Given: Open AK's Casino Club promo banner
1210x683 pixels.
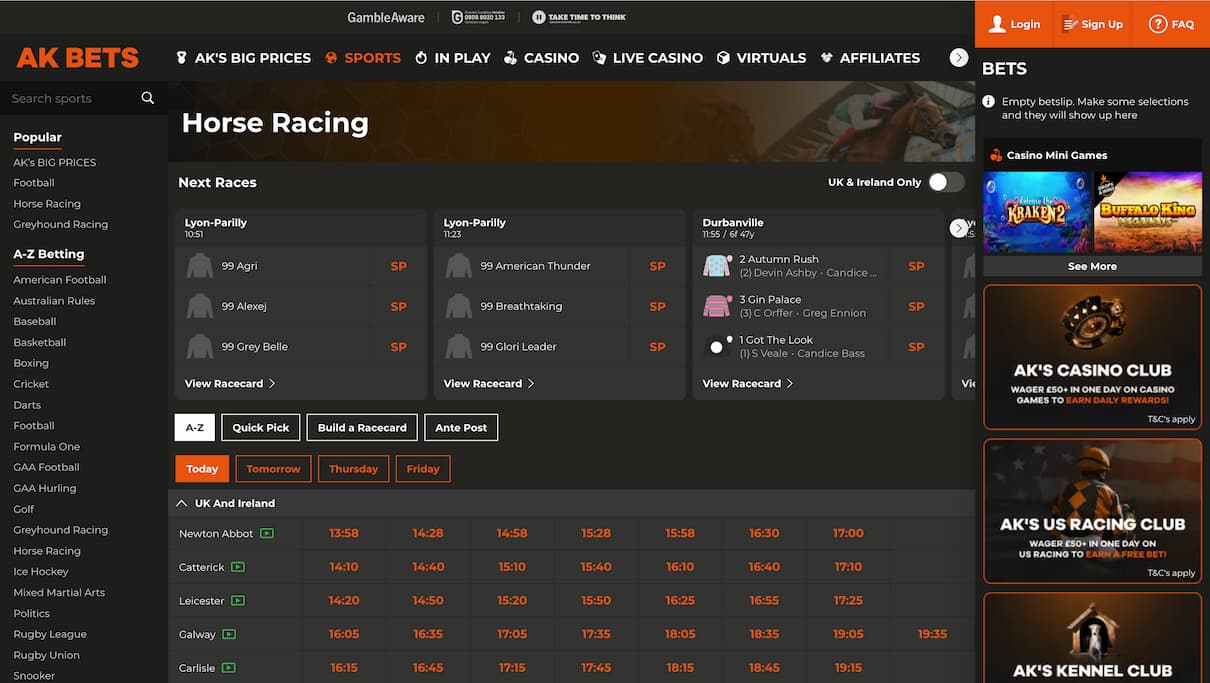Looking at the screenshot, I should (1092, 357).
